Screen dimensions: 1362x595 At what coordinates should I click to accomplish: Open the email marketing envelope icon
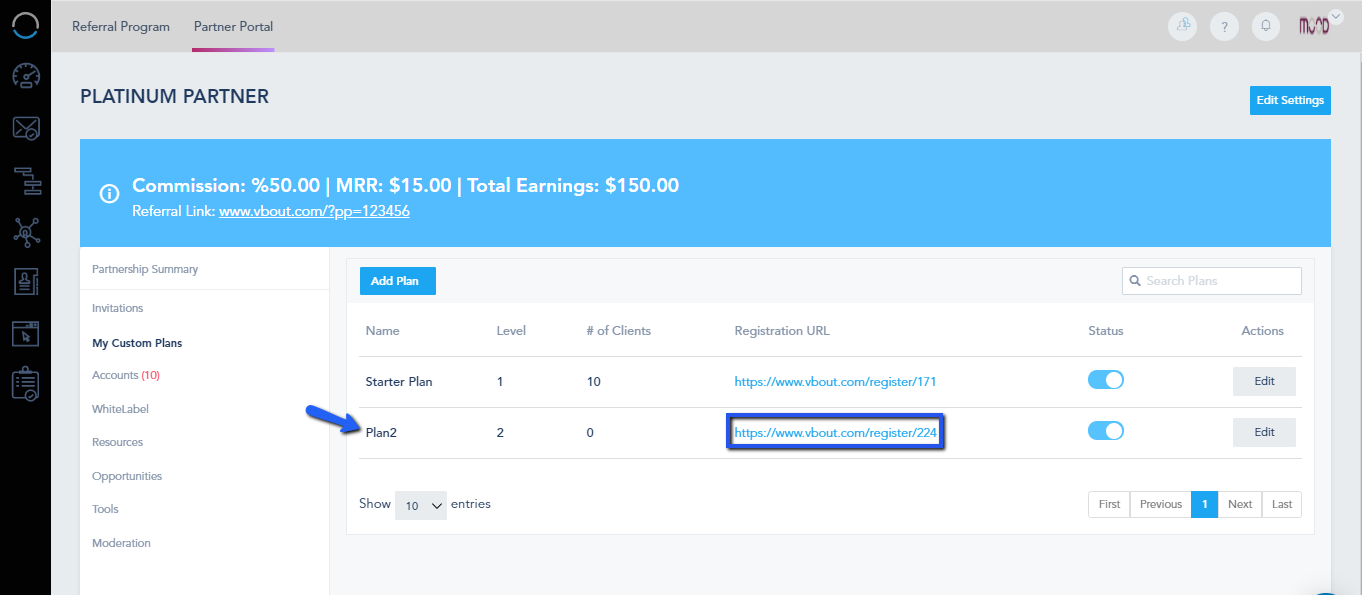click(x=26, y=128)
